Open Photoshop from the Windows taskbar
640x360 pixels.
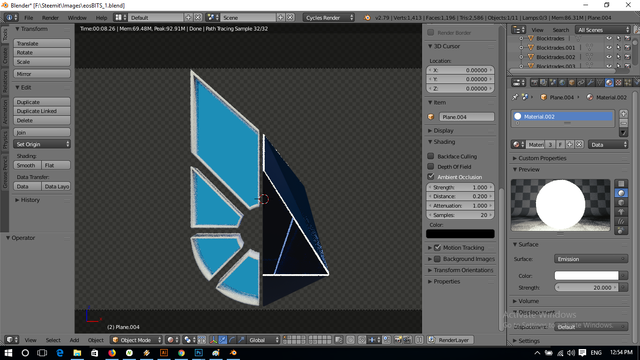199,353
